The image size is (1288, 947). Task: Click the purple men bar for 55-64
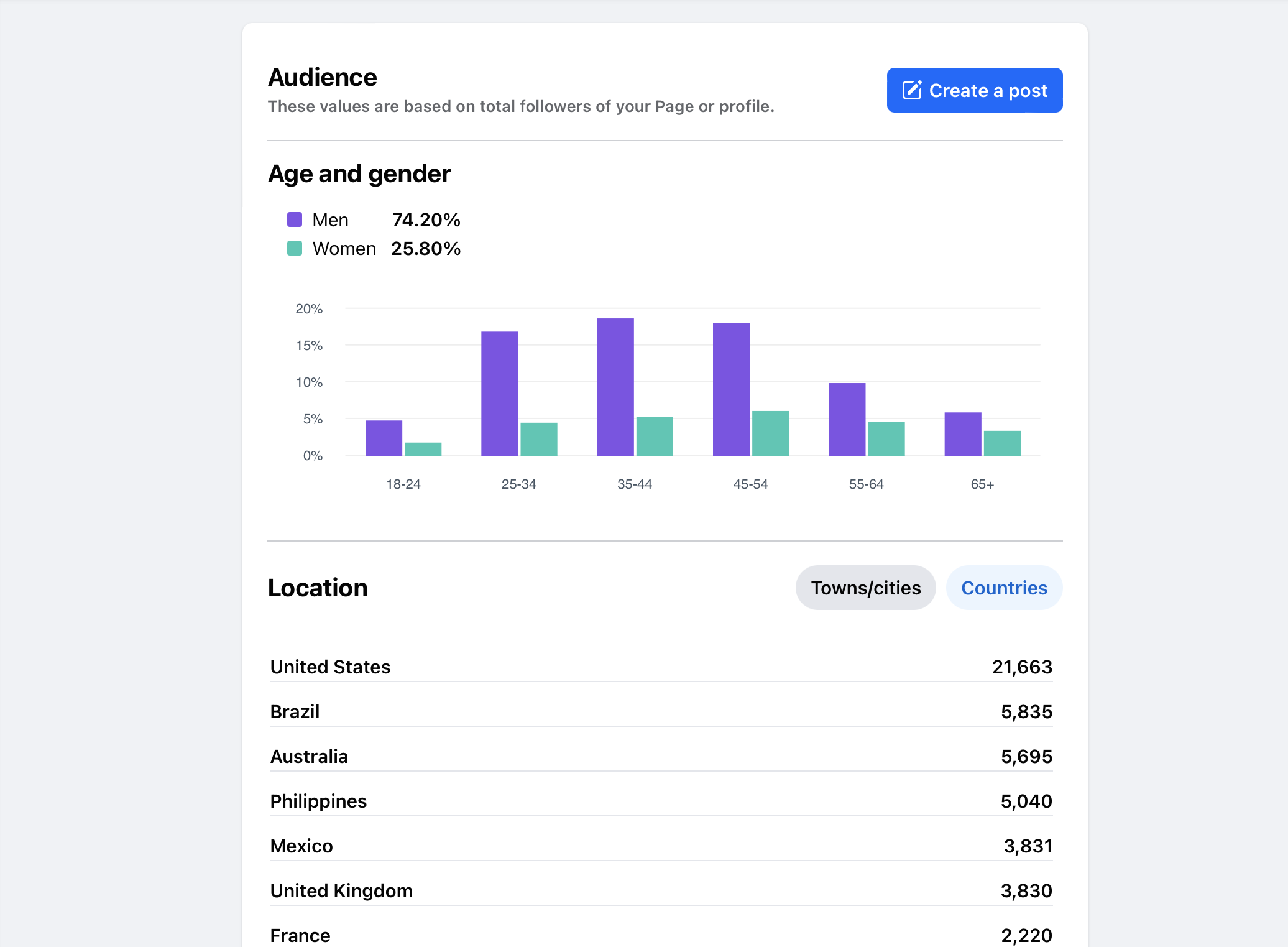pyautogui.click(x=847, y=419)
